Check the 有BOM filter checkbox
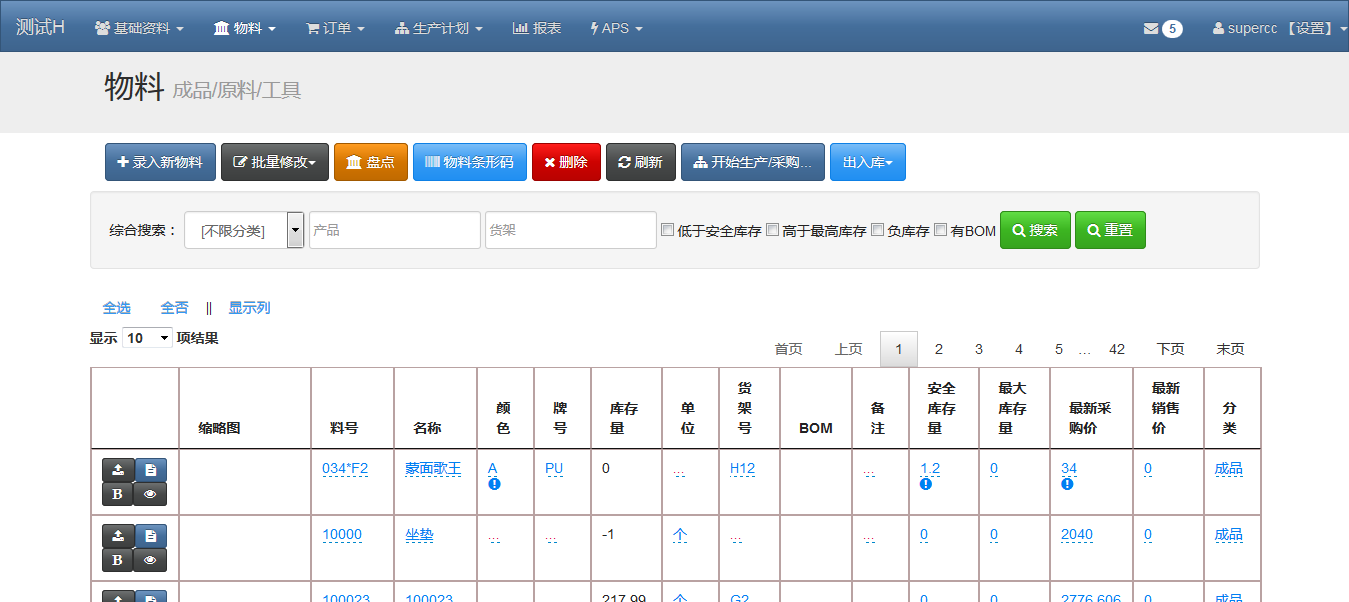Screen dimensions: 1349x602 [x=940, y=230]
